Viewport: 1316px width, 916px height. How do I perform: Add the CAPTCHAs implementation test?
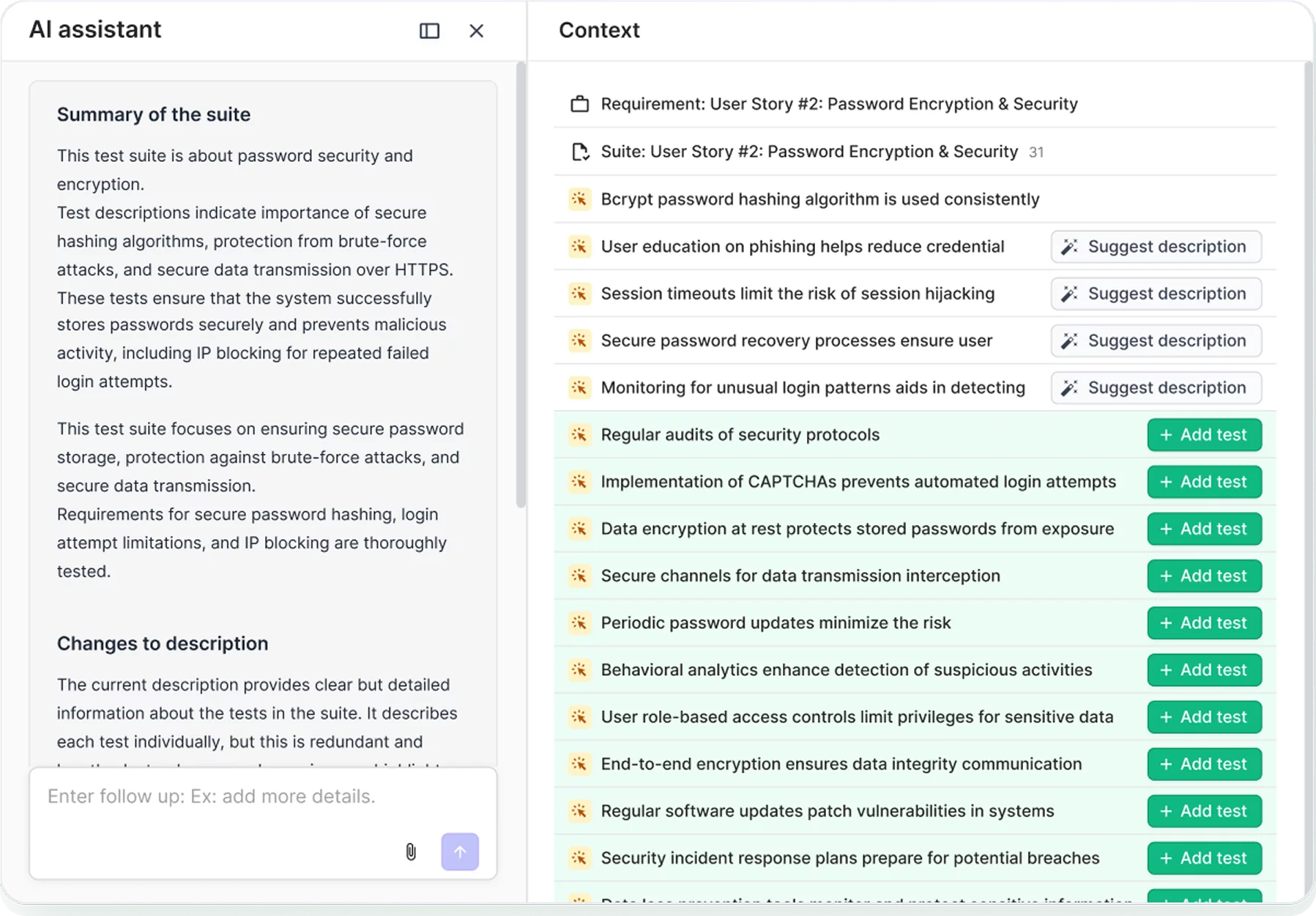click(x=1204, y=482)
